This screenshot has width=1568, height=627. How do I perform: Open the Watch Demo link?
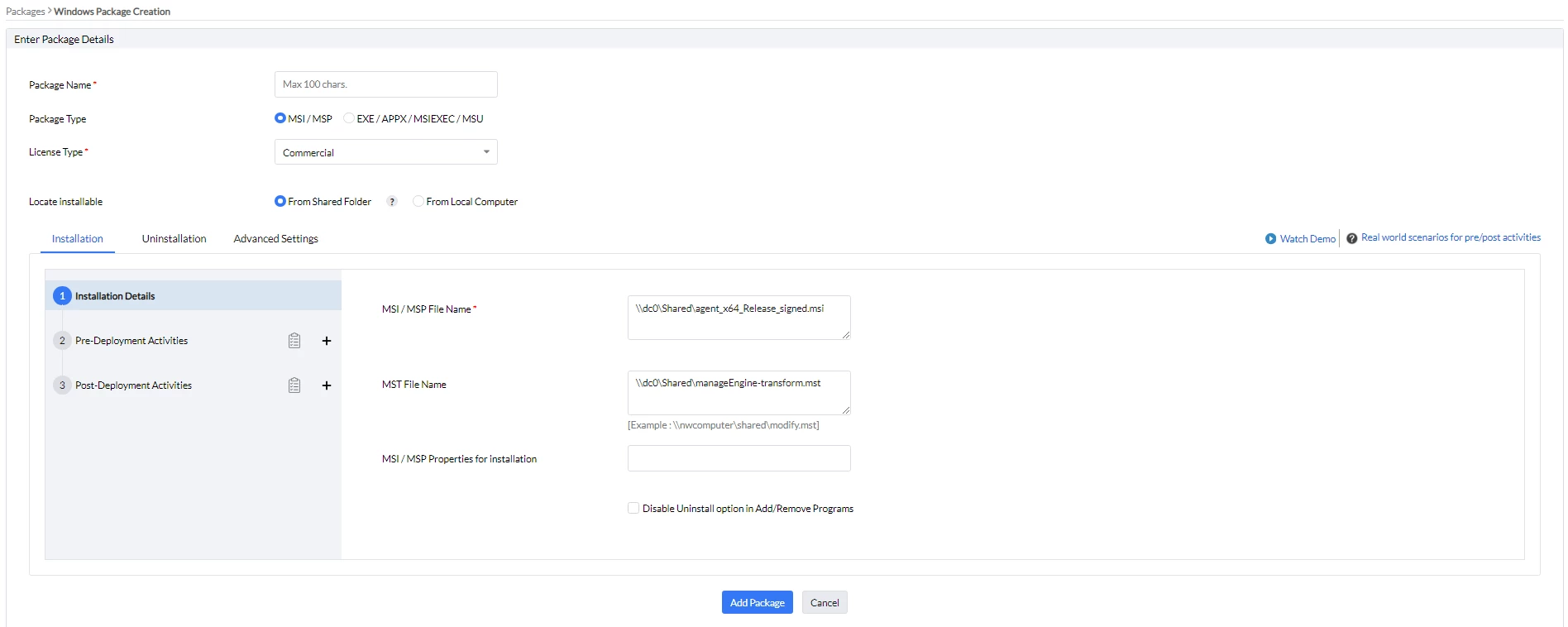pyautogui.click(x=1307, y=239)
